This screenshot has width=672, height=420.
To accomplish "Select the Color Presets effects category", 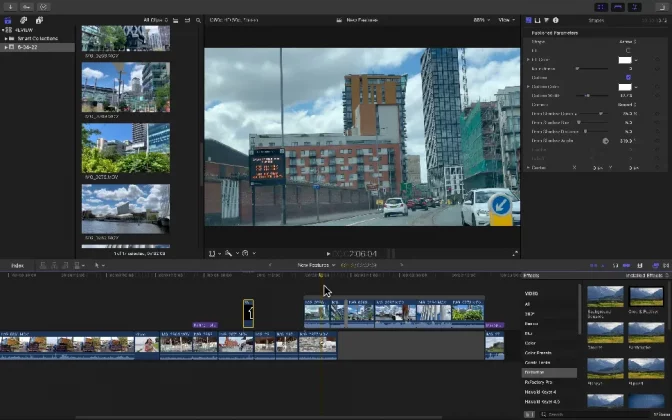I will click(x=538, y=351).
